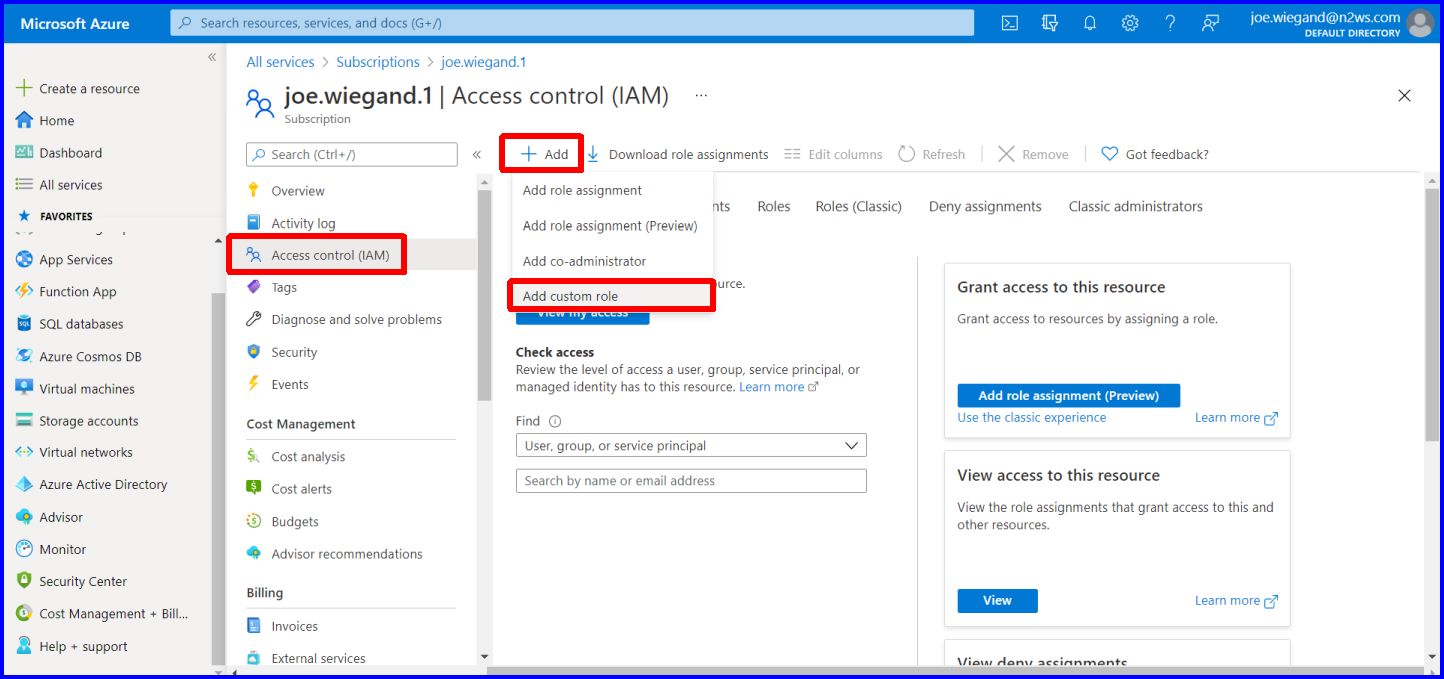Click View button in View access card
Image resolution: width=1444 pixels, height=679 pixels.
pos(998,601)
